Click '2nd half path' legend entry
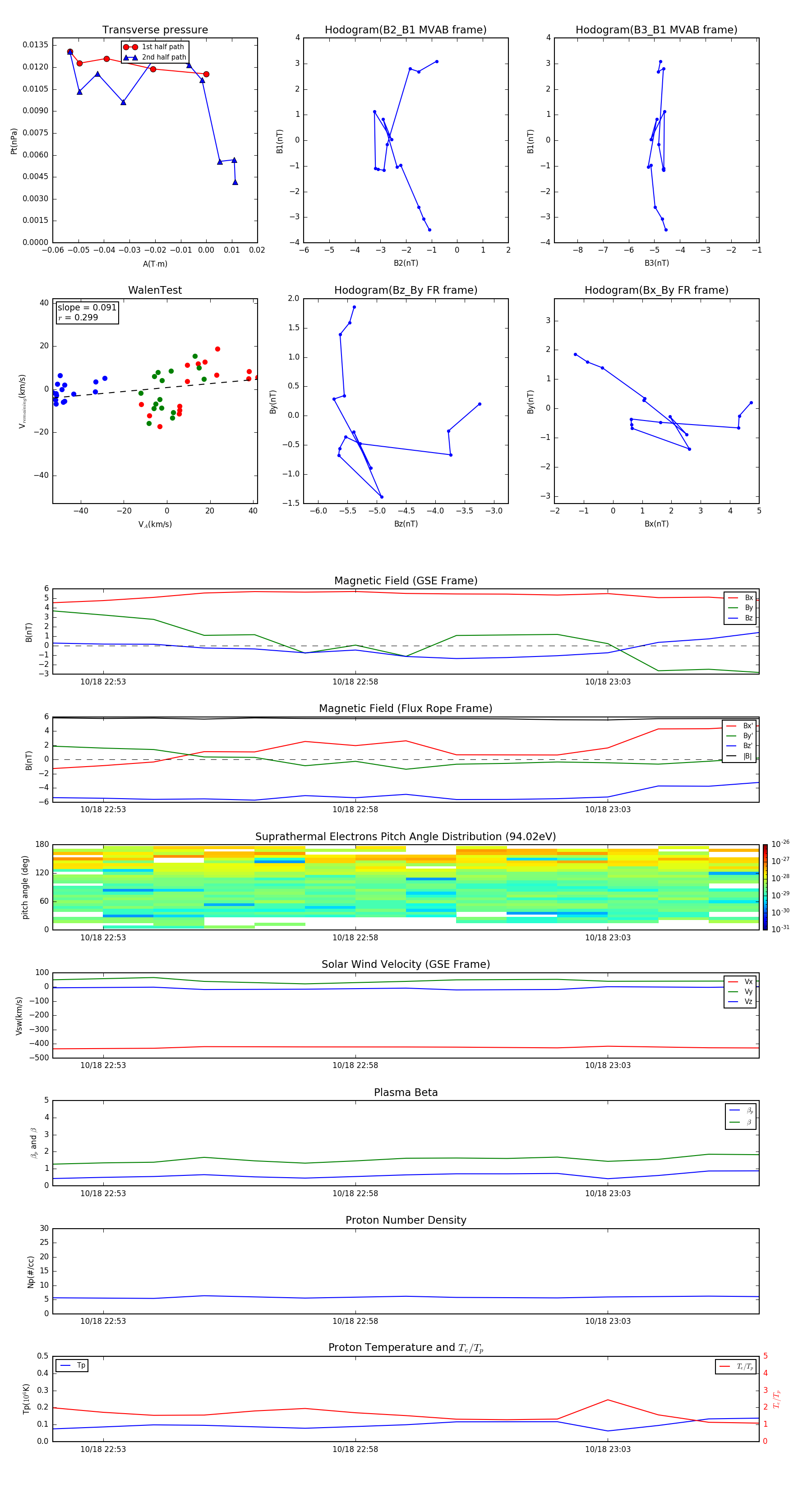This screenshot has width=812, height=1489. tap(155, 57)
